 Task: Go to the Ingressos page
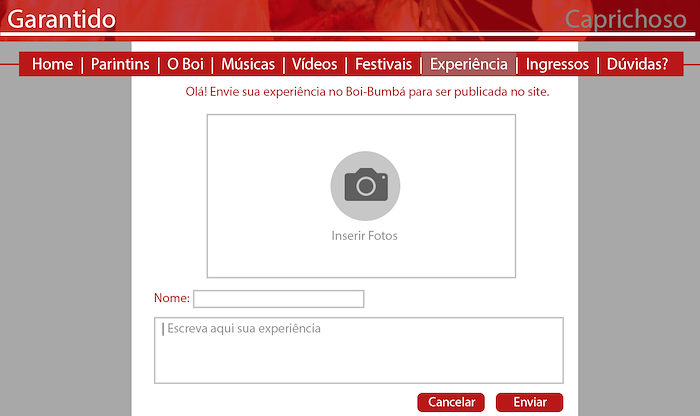coord(557,64)
